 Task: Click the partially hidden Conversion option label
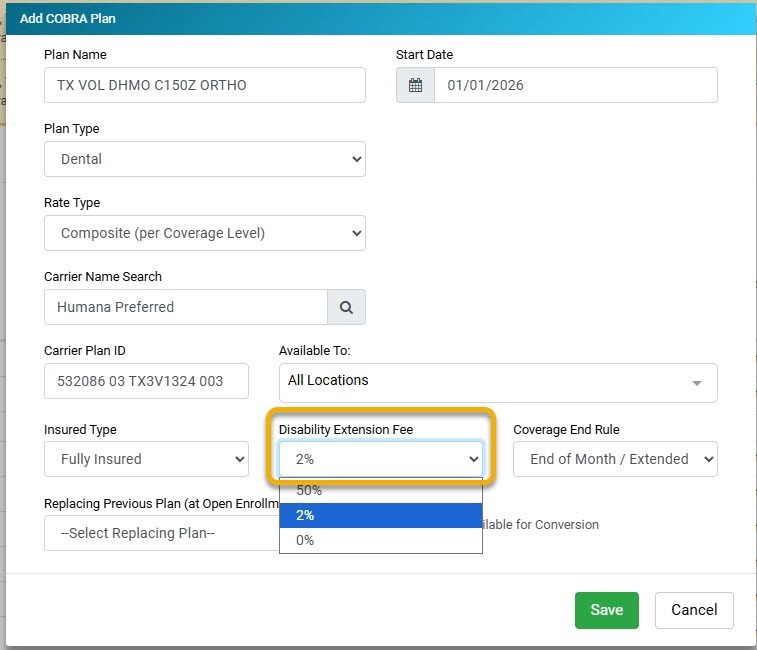point(541,524)
